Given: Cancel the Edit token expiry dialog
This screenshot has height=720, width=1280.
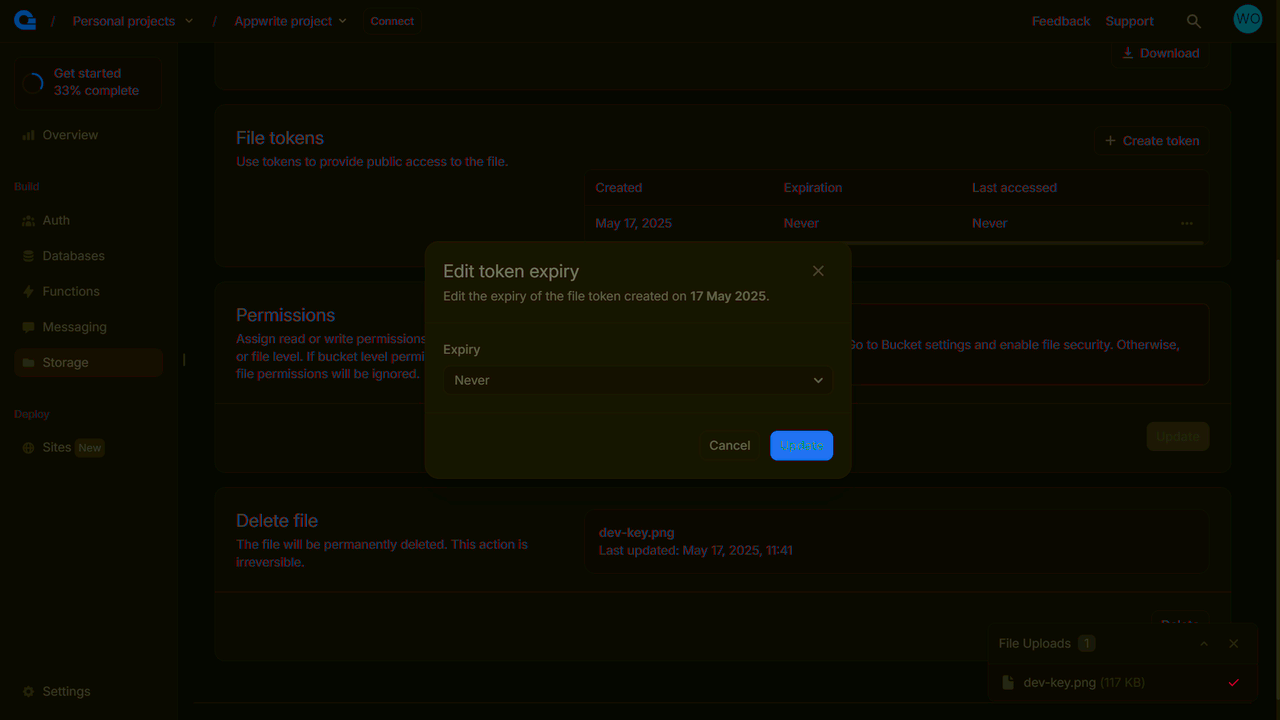Looking at the screenshot, I should pos(729,445).
